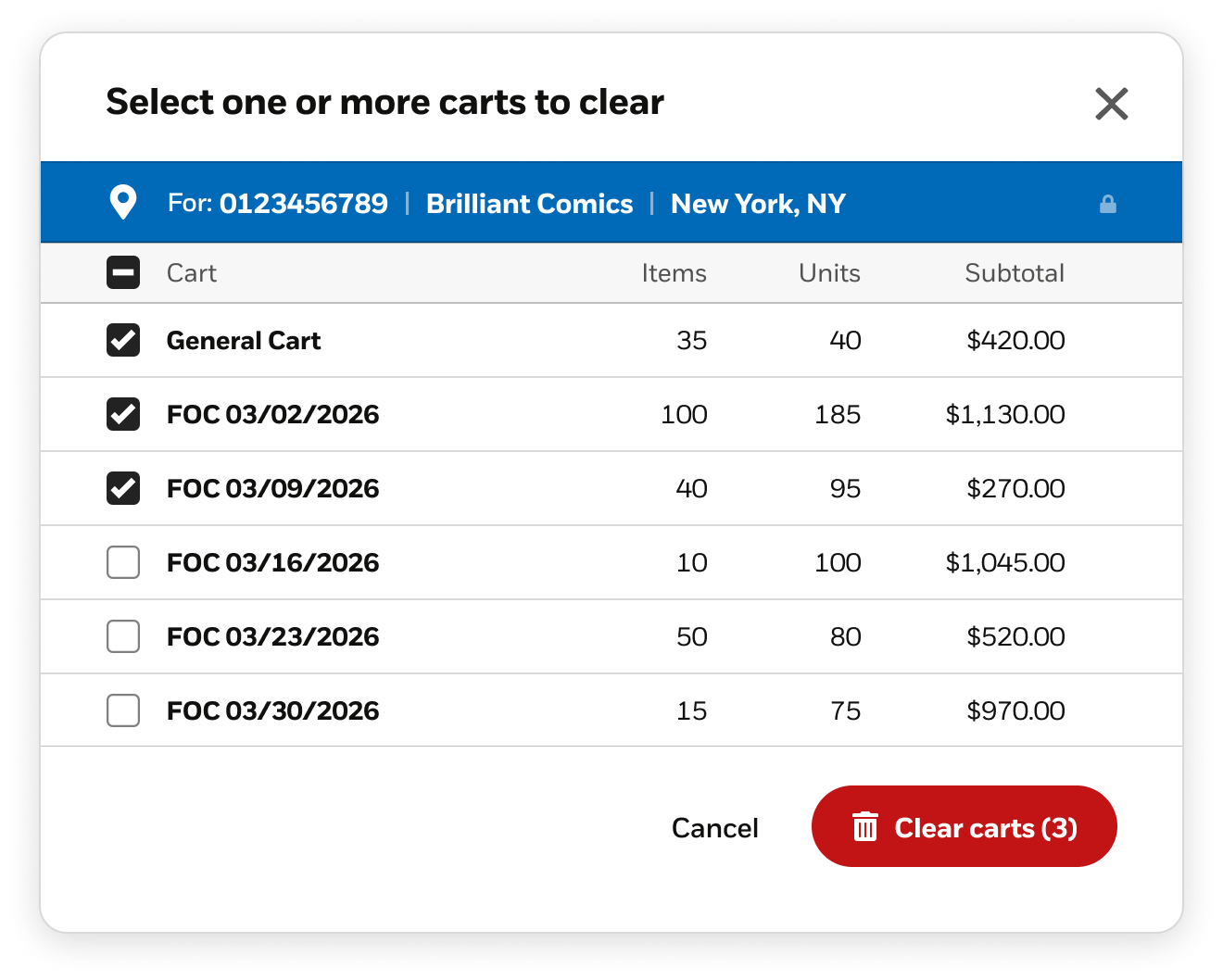Screen dimensions: 1223x980
Task: Click the New York, NY location
Action: tap(758, 204)
